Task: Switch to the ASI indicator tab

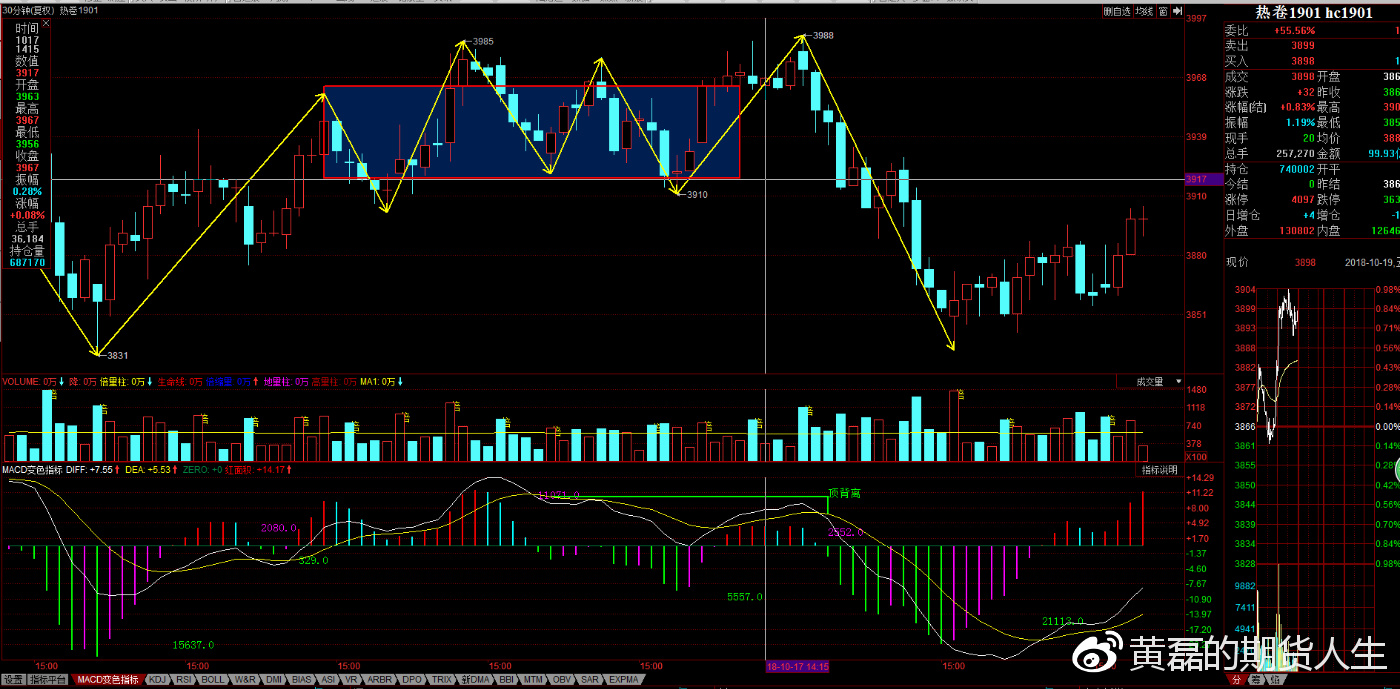Action: coord(328,680)
